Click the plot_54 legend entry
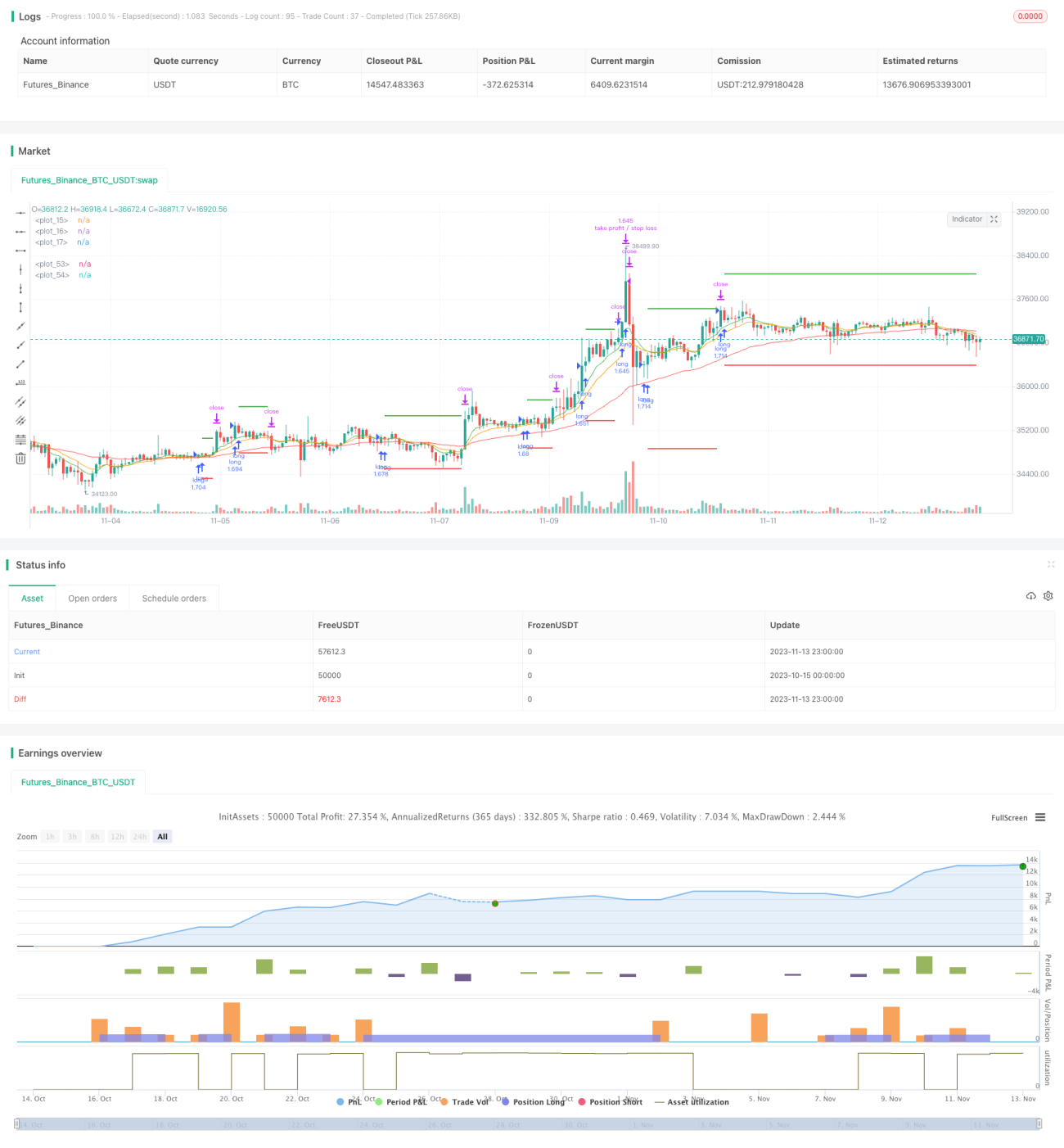The height and width of the screenshot is (1148, 1064). tap(63, 275)
